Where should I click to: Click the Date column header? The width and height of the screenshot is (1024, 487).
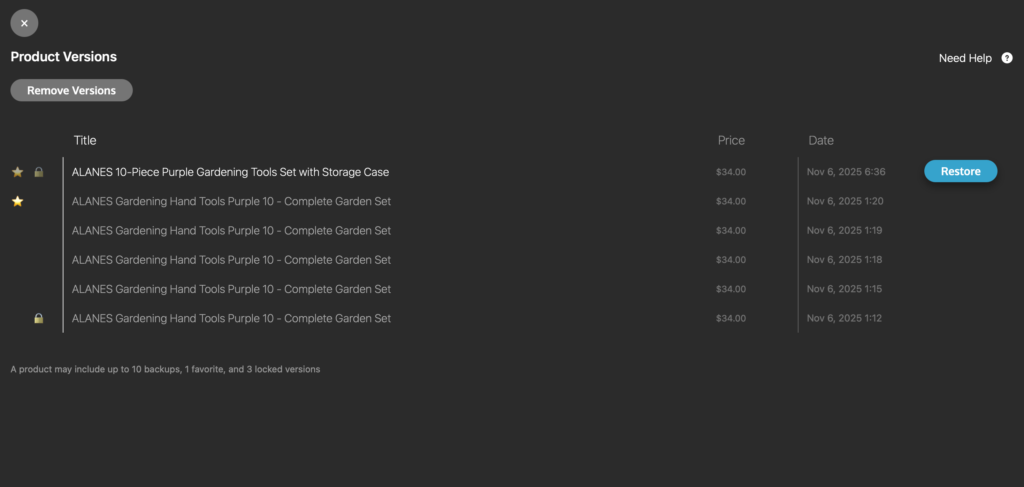821,140
